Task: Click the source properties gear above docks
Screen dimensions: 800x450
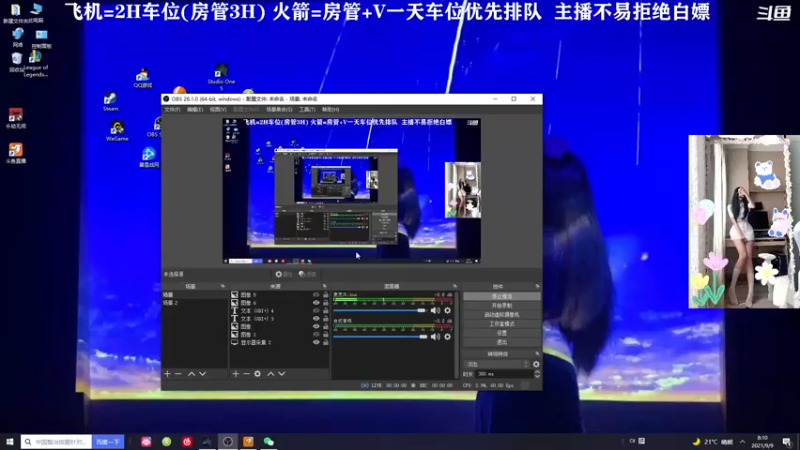Action: coord(283,274)
